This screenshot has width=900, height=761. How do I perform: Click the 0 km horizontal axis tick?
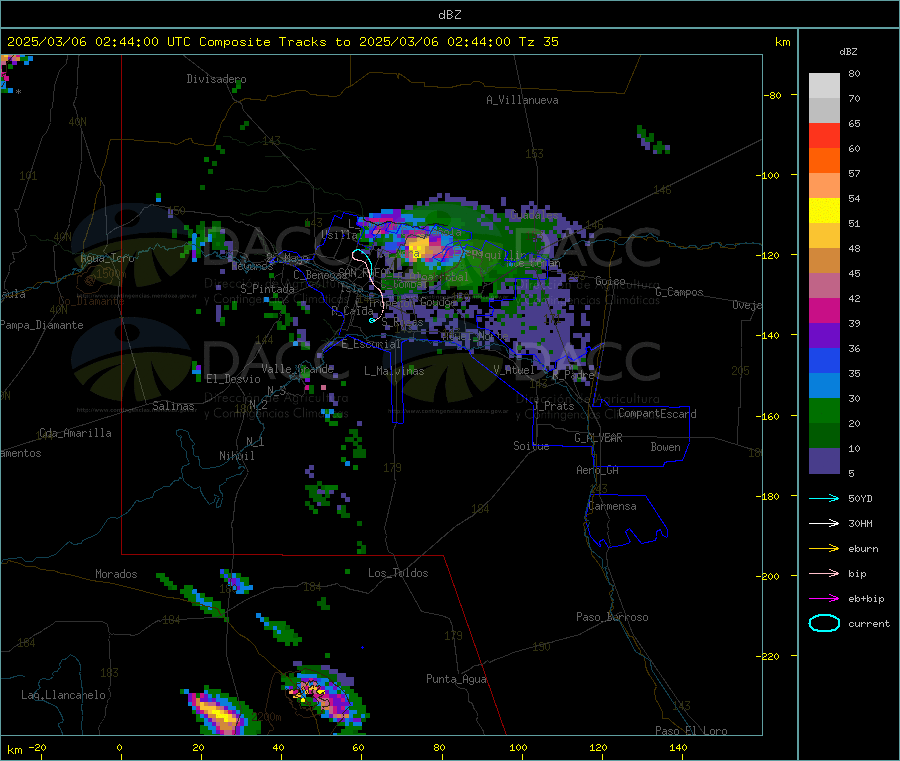click(x=120, y=747)
